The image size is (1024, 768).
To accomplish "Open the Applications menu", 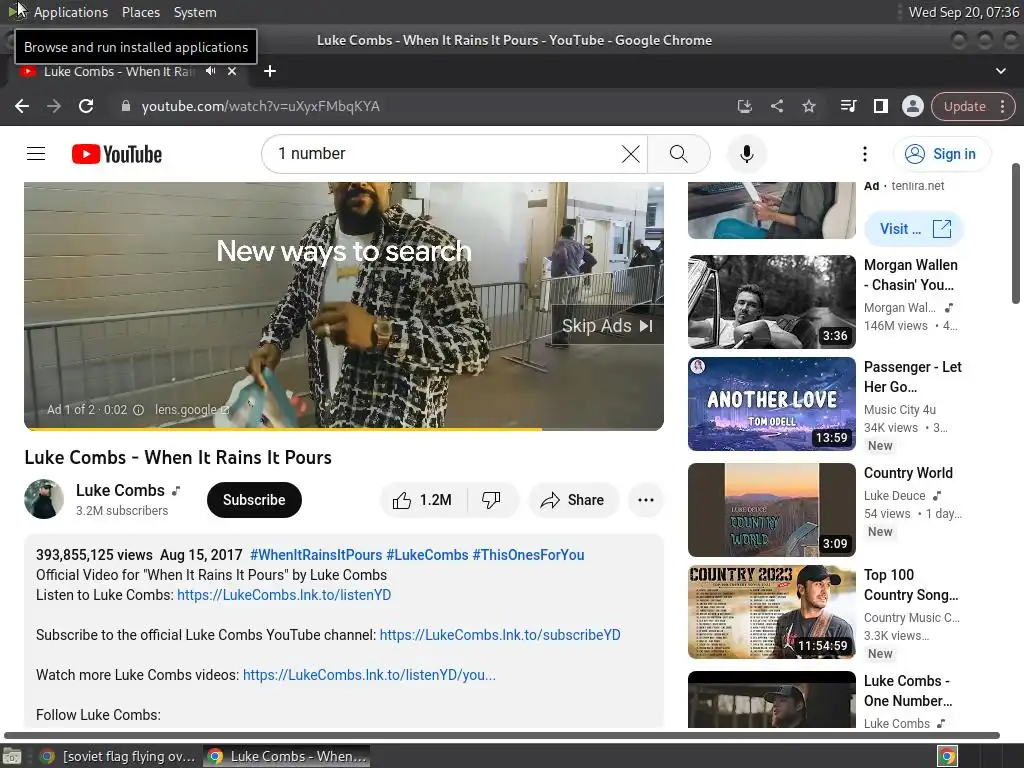I will [71, 12].
